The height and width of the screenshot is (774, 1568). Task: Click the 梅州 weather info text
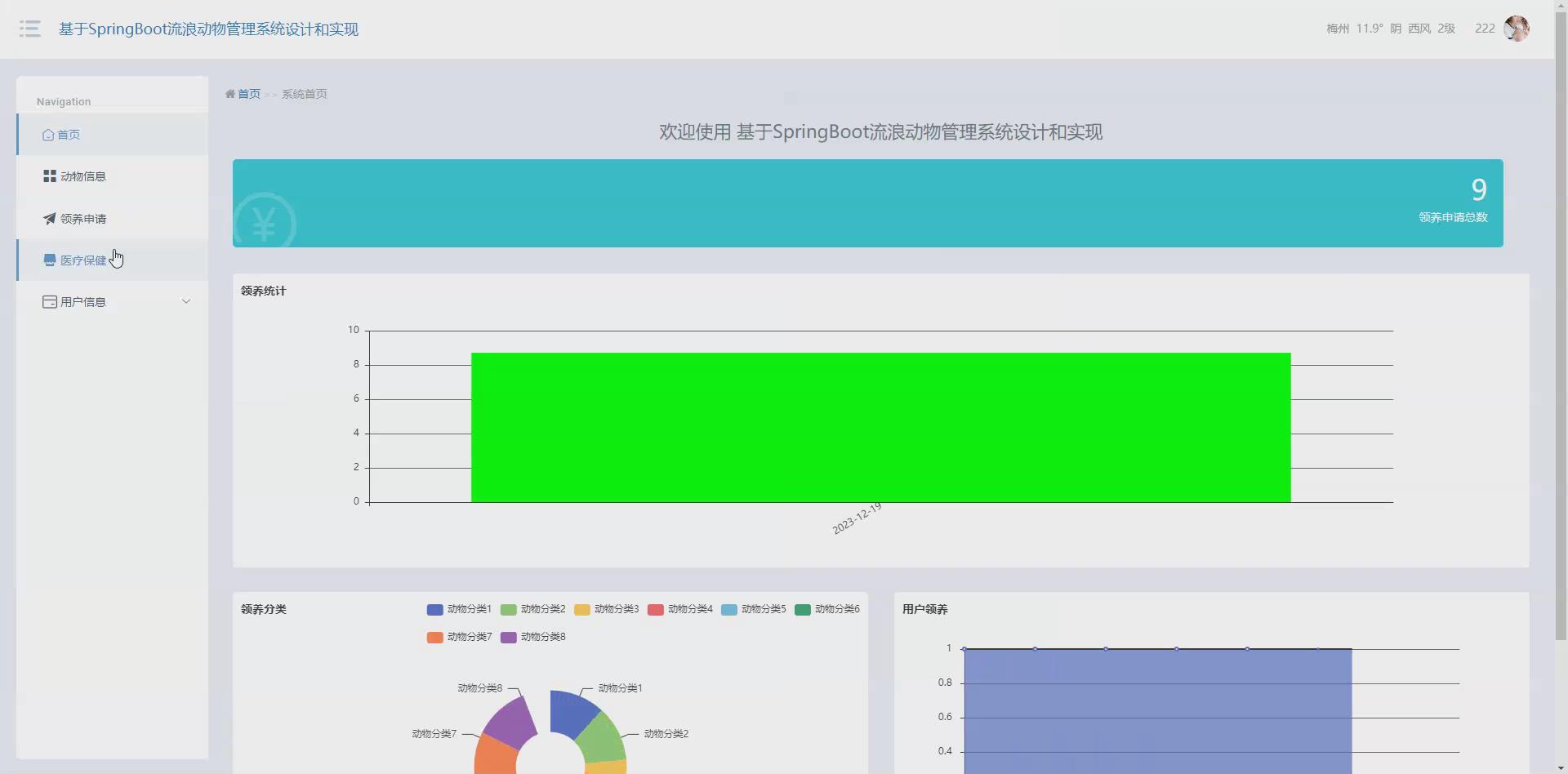tap(1390, 29)
